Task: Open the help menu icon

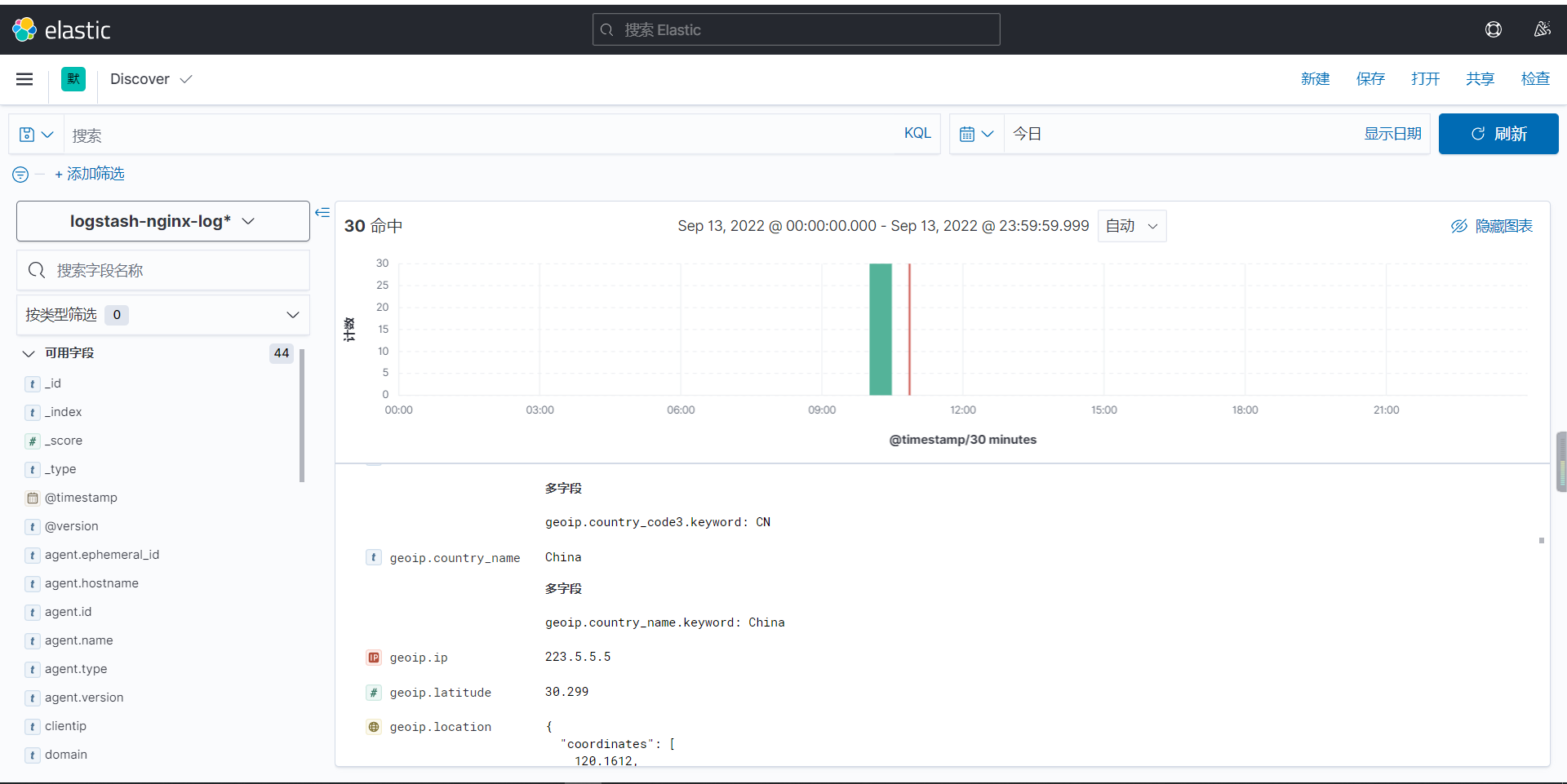Action: (1494, 29)
